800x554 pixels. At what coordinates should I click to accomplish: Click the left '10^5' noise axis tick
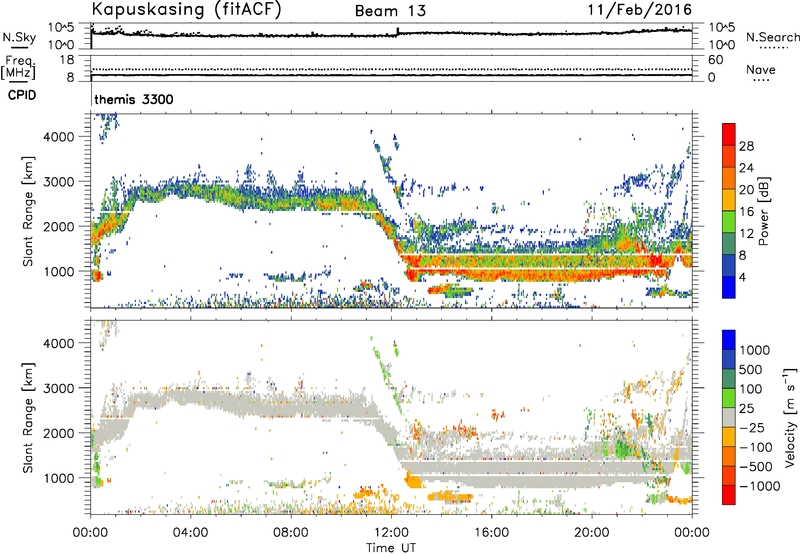tap(61, 28)
